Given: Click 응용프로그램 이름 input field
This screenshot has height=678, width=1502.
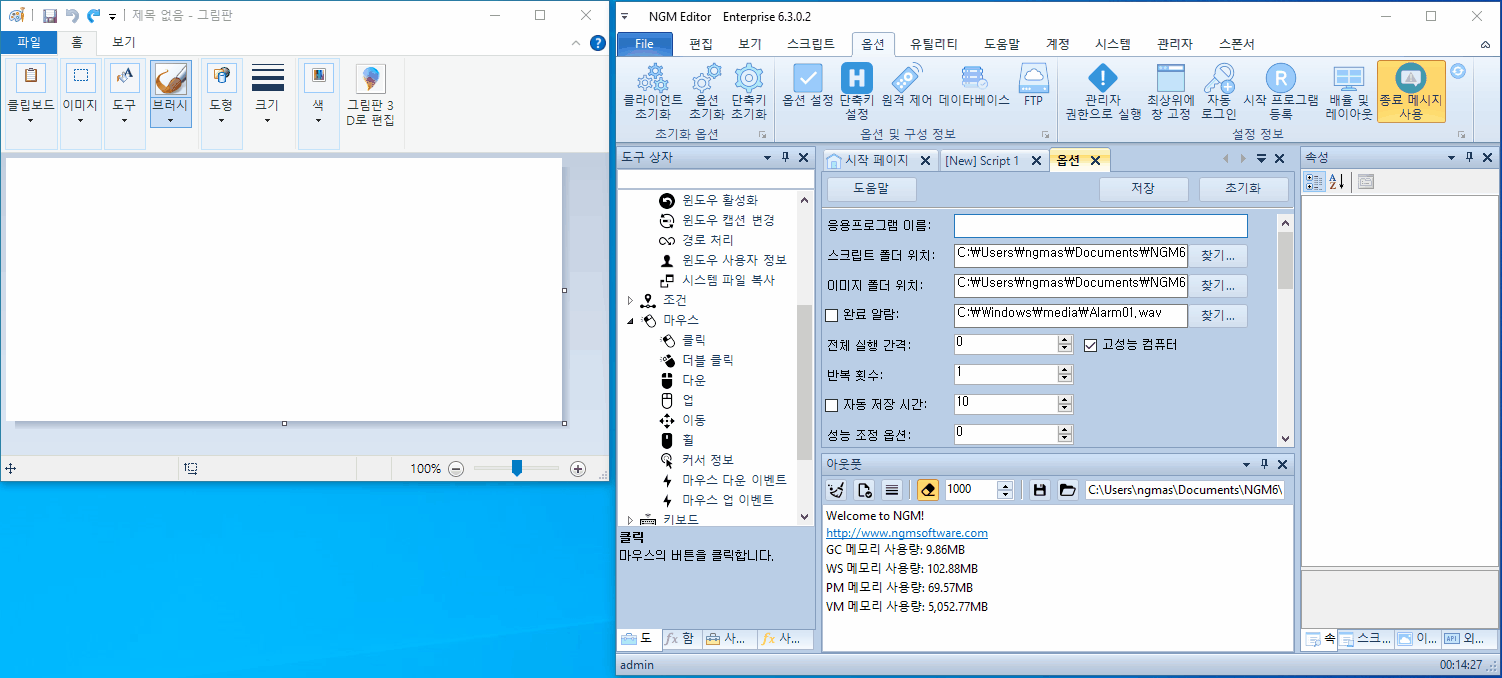Looking at the screenshot, I should click(1101, 226).
